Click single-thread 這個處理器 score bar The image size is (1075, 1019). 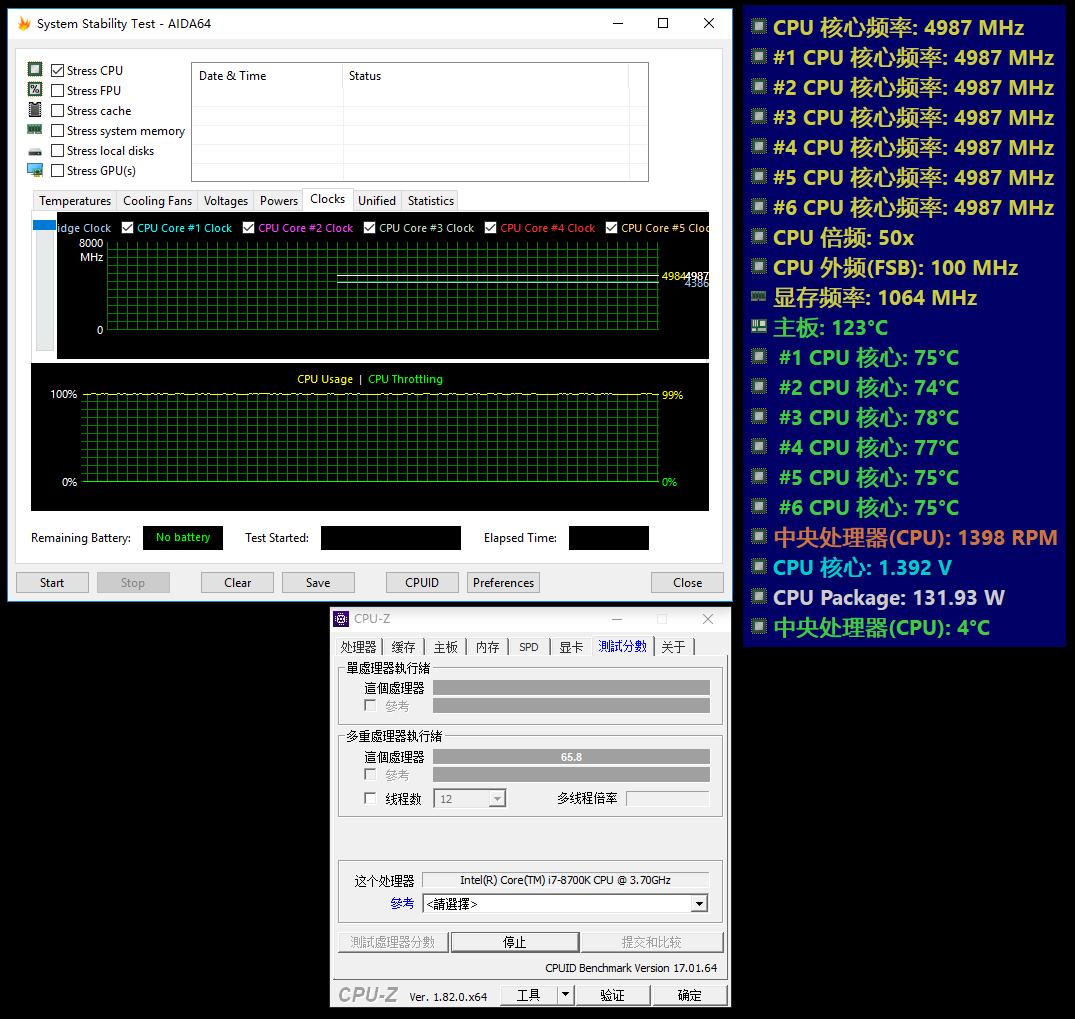click(x=571, y=688)
